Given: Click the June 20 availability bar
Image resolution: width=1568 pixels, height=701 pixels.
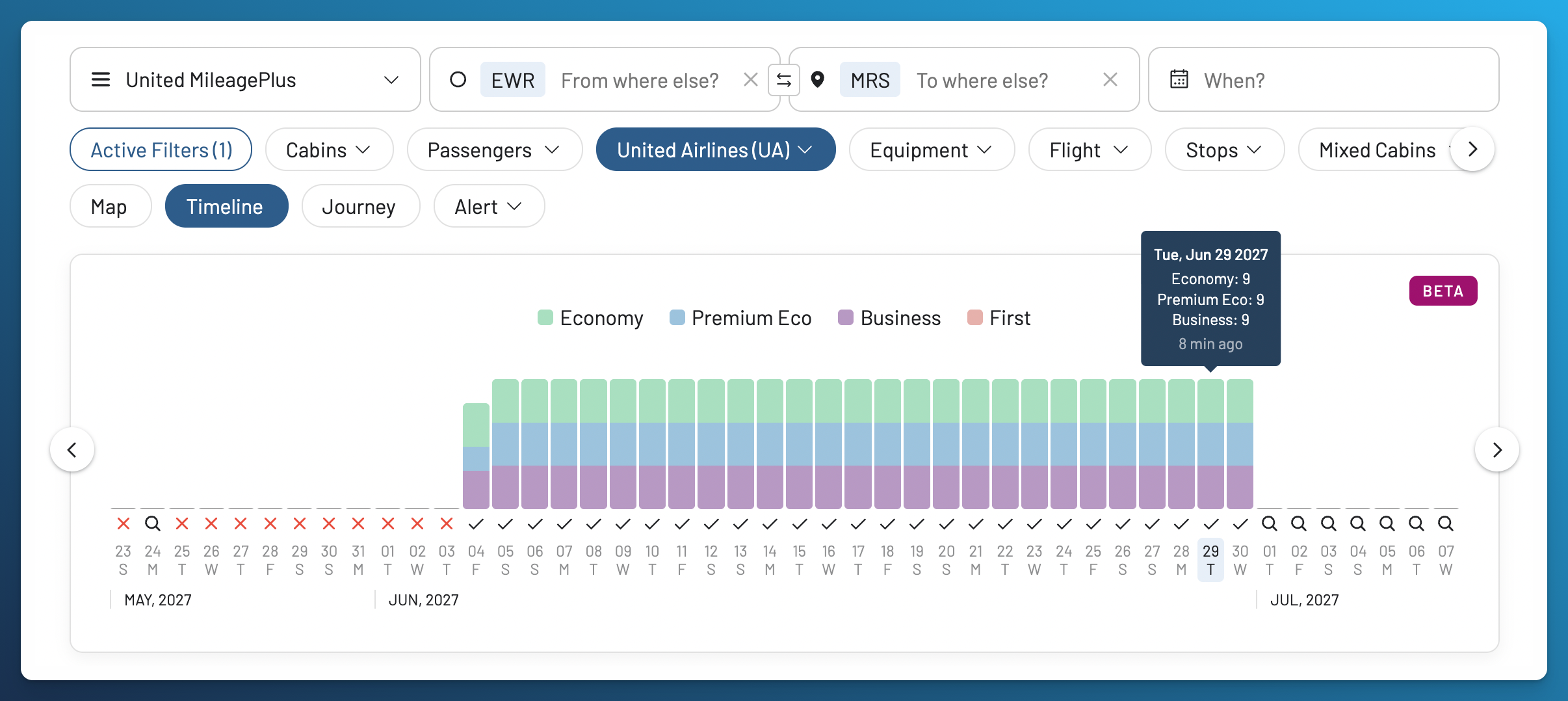Looking at the screenshot, I should 946,444.
